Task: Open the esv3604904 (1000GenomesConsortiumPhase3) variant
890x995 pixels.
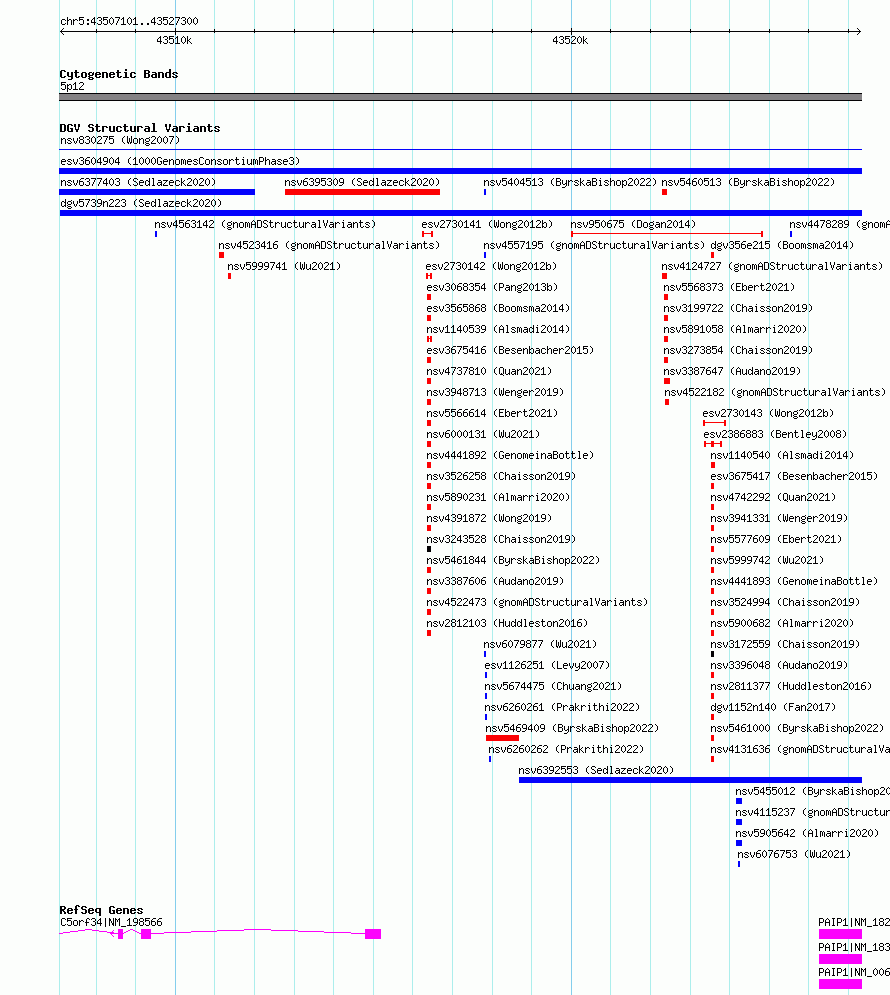Action: 180,161
